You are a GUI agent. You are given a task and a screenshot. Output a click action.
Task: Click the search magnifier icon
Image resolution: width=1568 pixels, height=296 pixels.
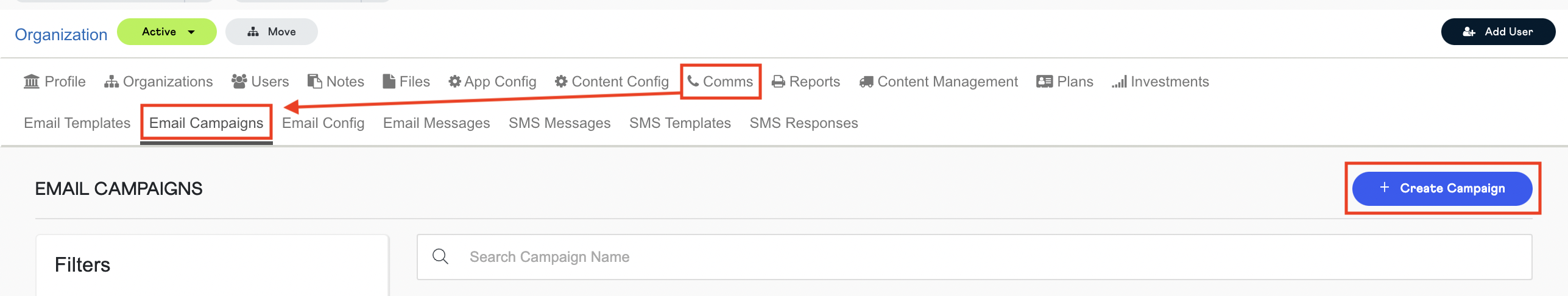(x=440, y=256)
